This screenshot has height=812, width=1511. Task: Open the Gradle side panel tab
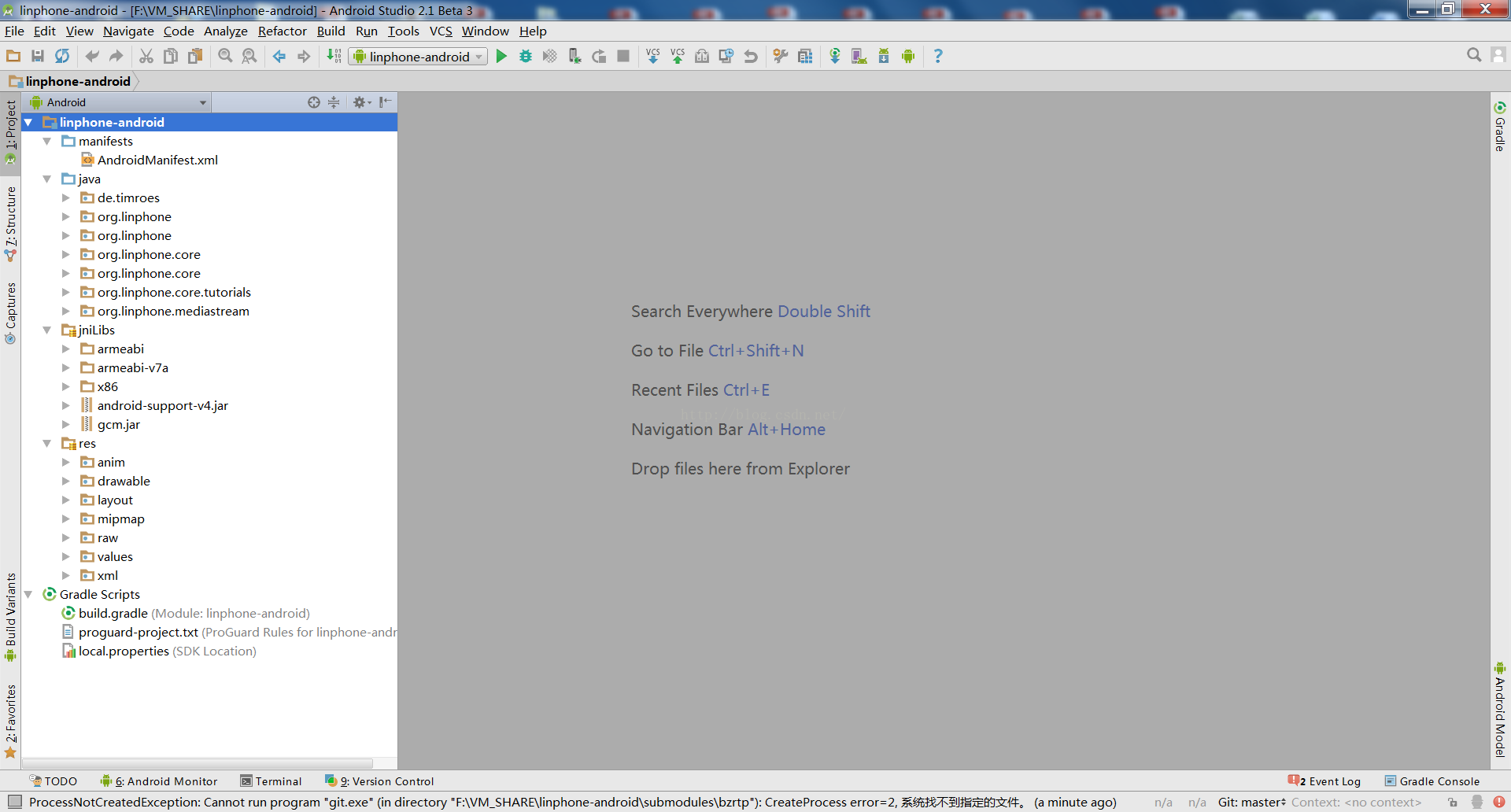click(1500, 126)
